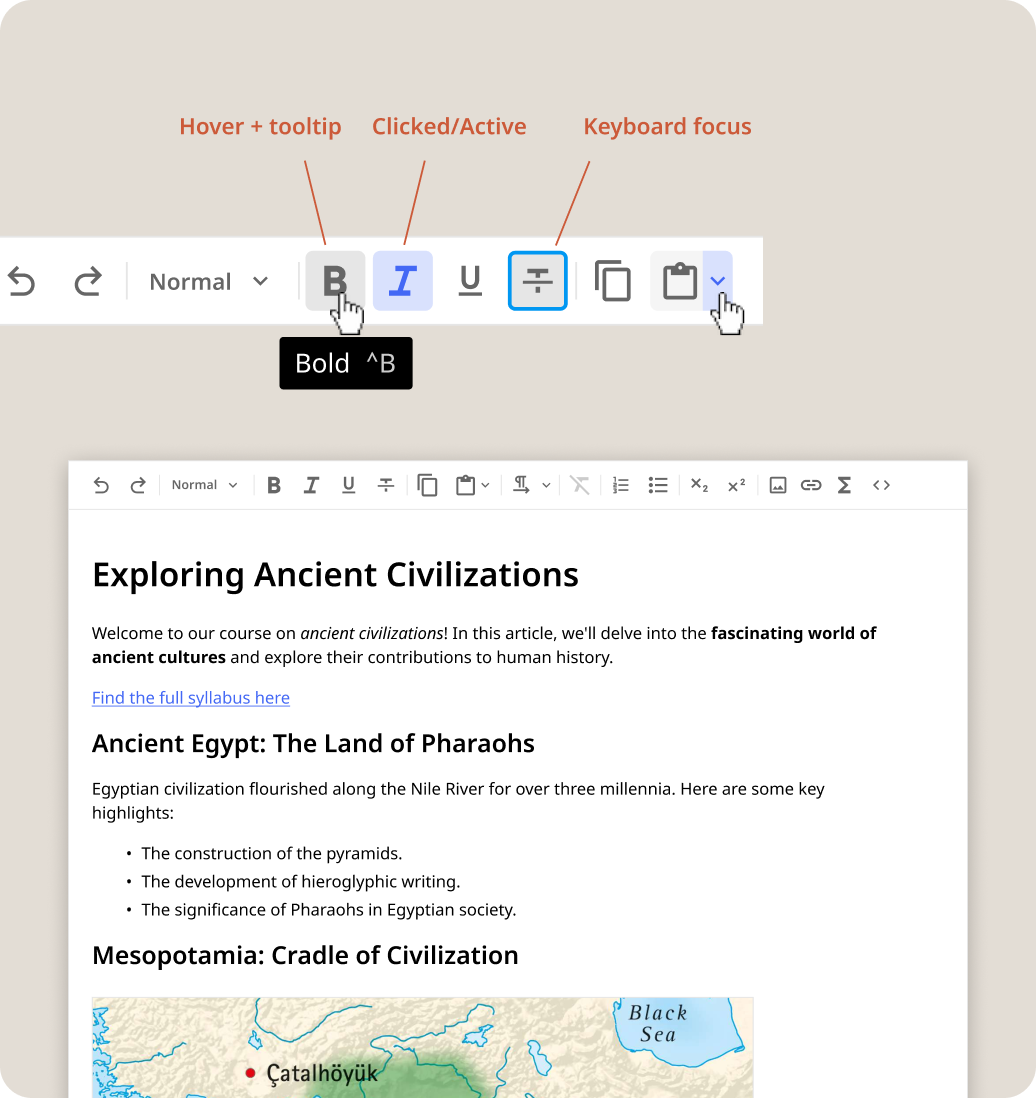Toggle the large hovered Bold button
Image resolution: width=1036 pixels, height=1098 pixels.
335,281
